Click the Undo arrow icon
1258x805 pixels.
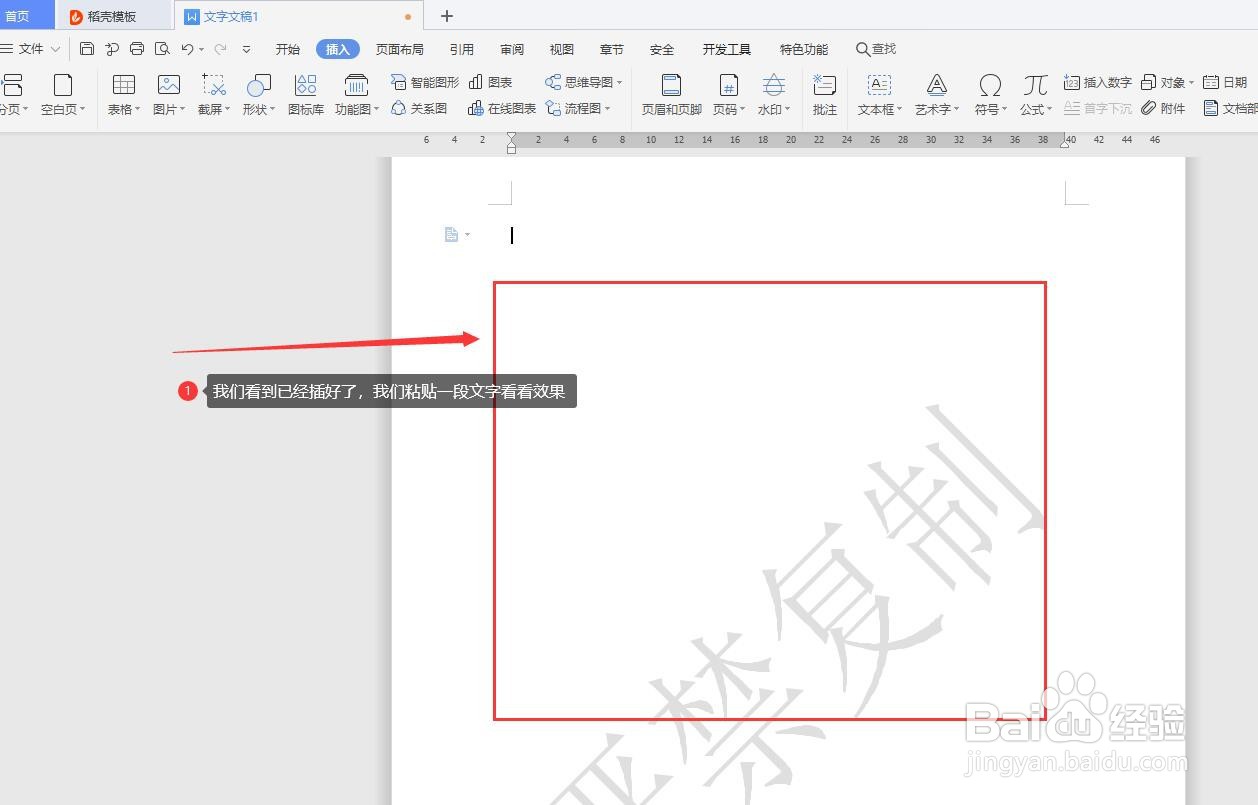(x=187, y=49)
